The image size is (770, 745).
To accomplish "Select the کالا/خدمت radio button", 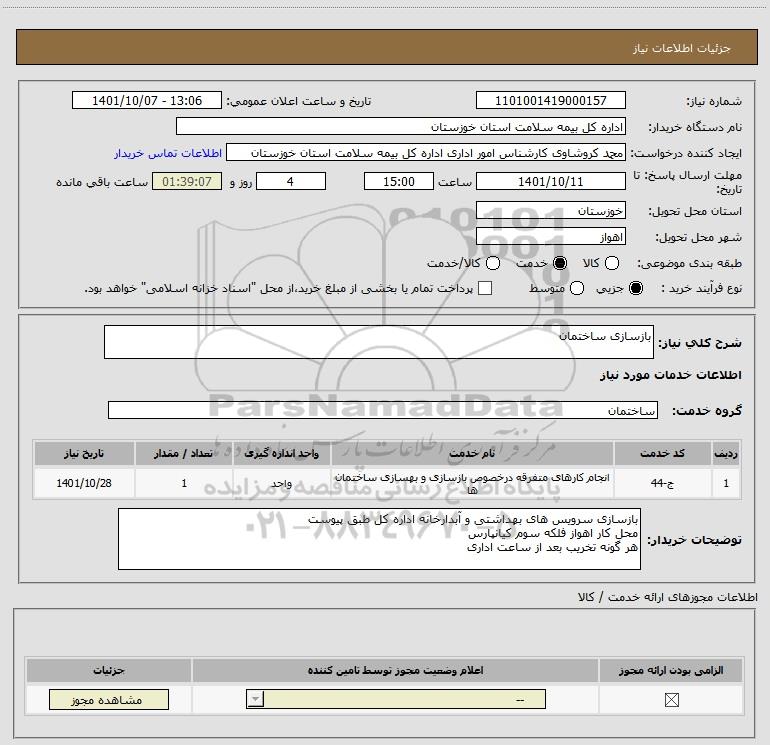I will (493, 263).
